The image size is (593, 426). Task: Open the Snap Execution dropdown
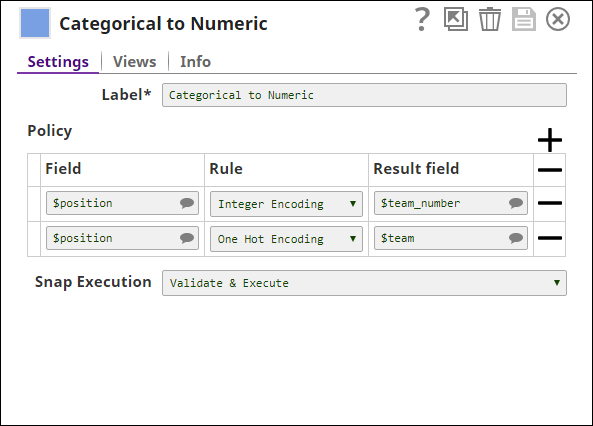tap(364, 283)
